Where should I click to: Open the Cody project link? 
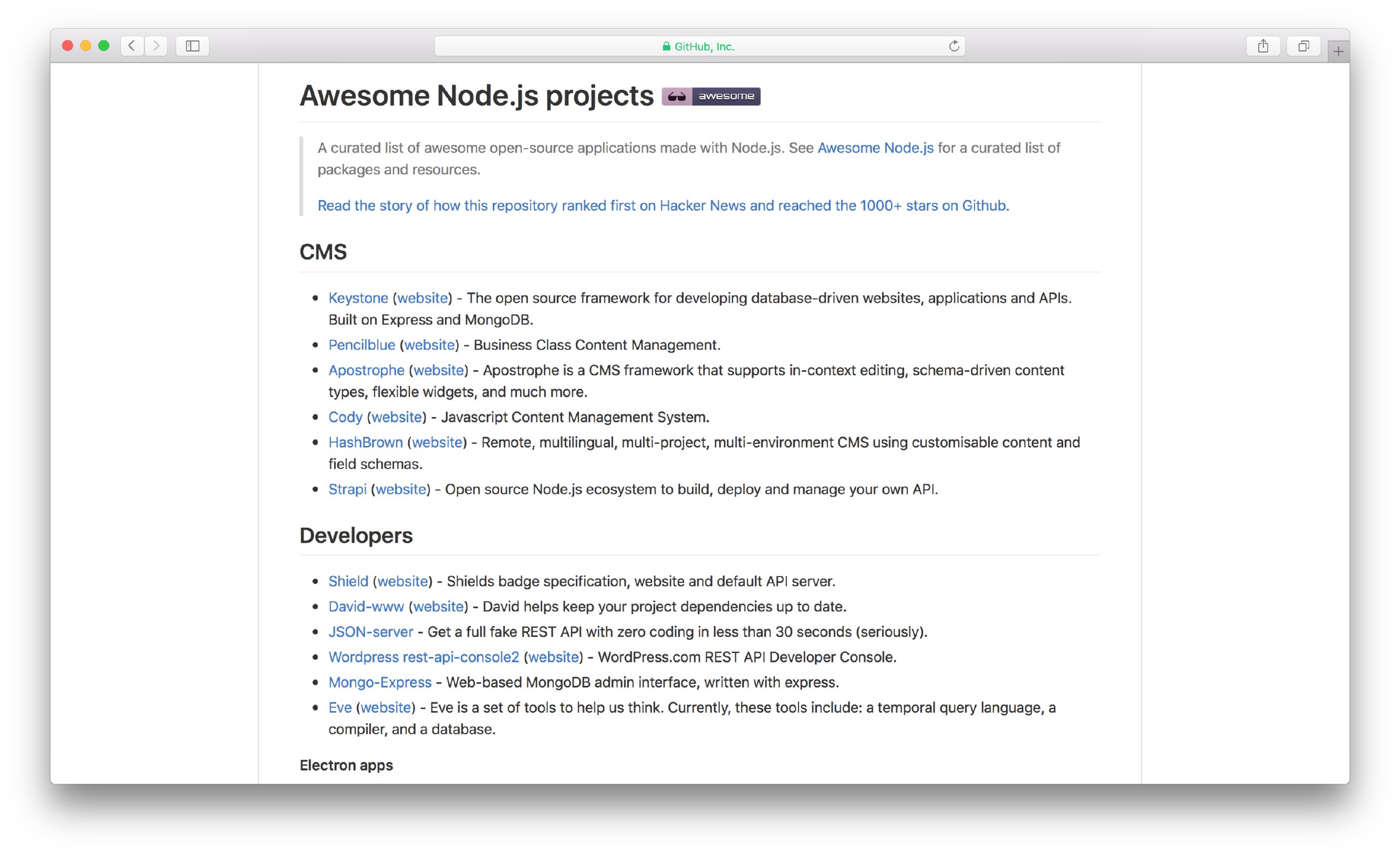345,418
